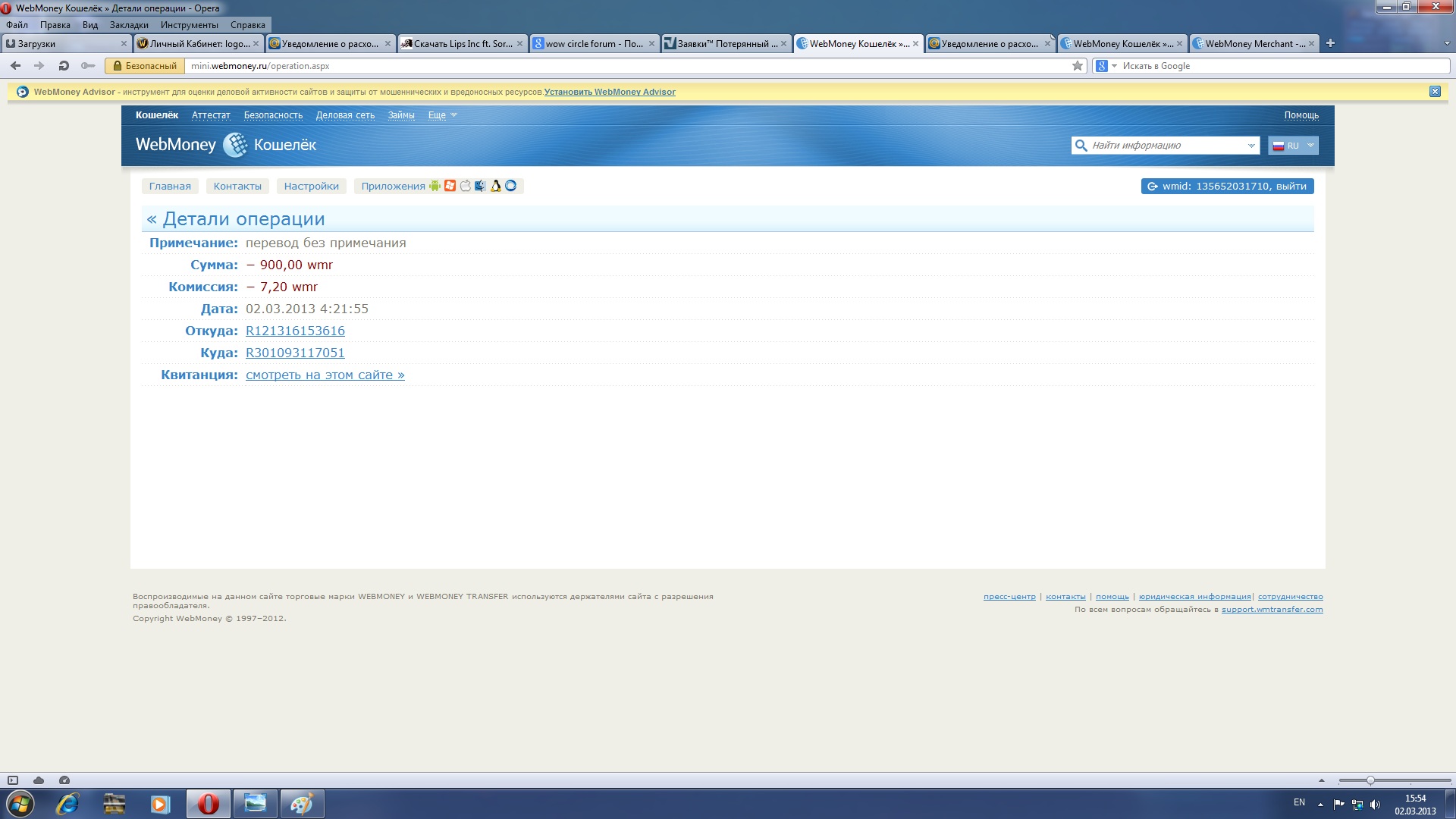Open the Займы top navigation link

click(401, 115)
